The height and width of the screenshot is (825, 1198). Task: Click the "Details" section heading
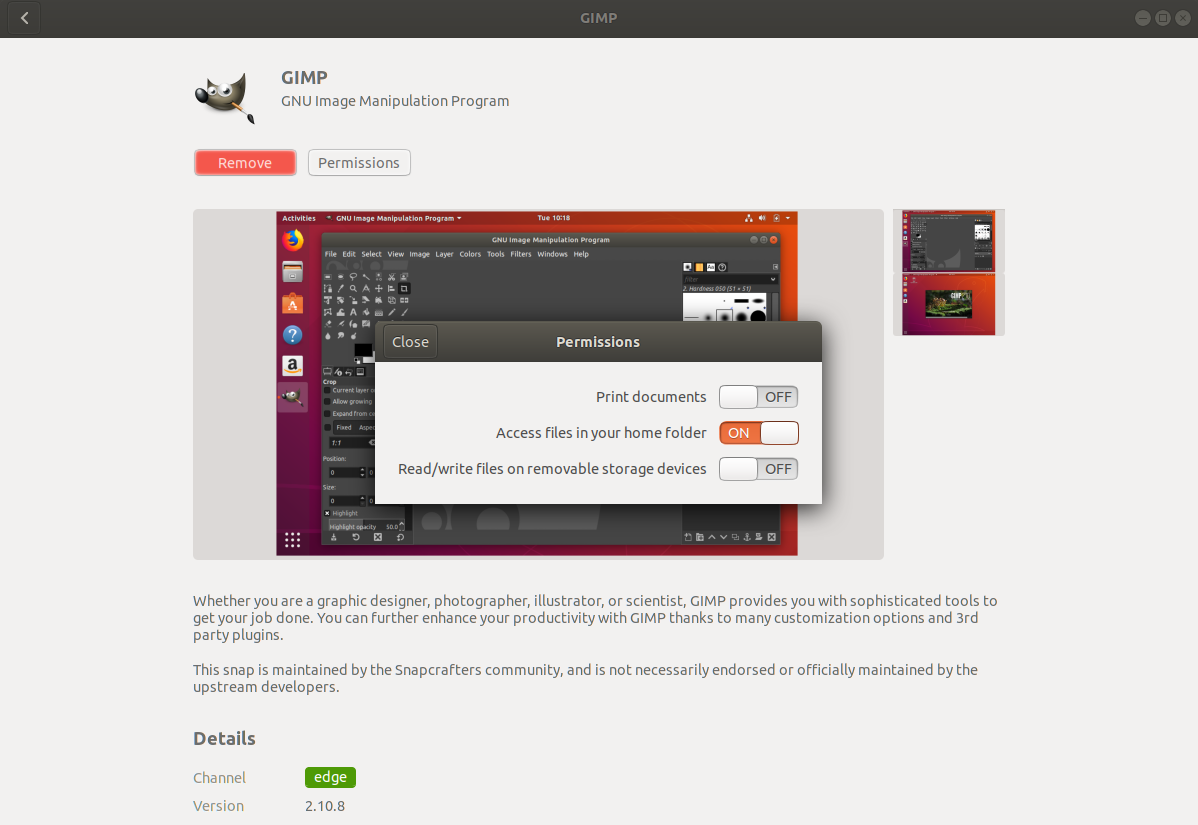225,739
